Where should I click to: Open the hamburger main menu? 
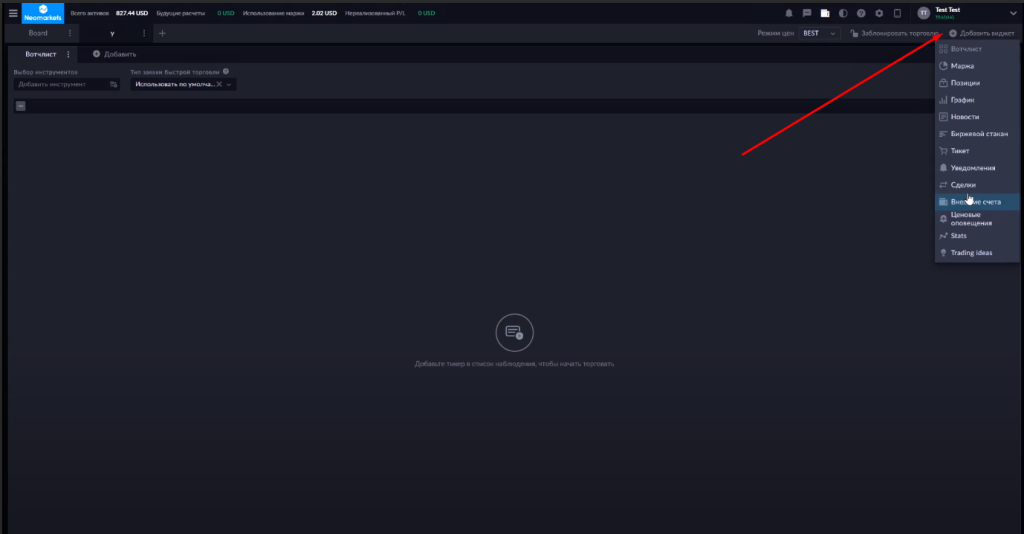[x=13, y=13]
